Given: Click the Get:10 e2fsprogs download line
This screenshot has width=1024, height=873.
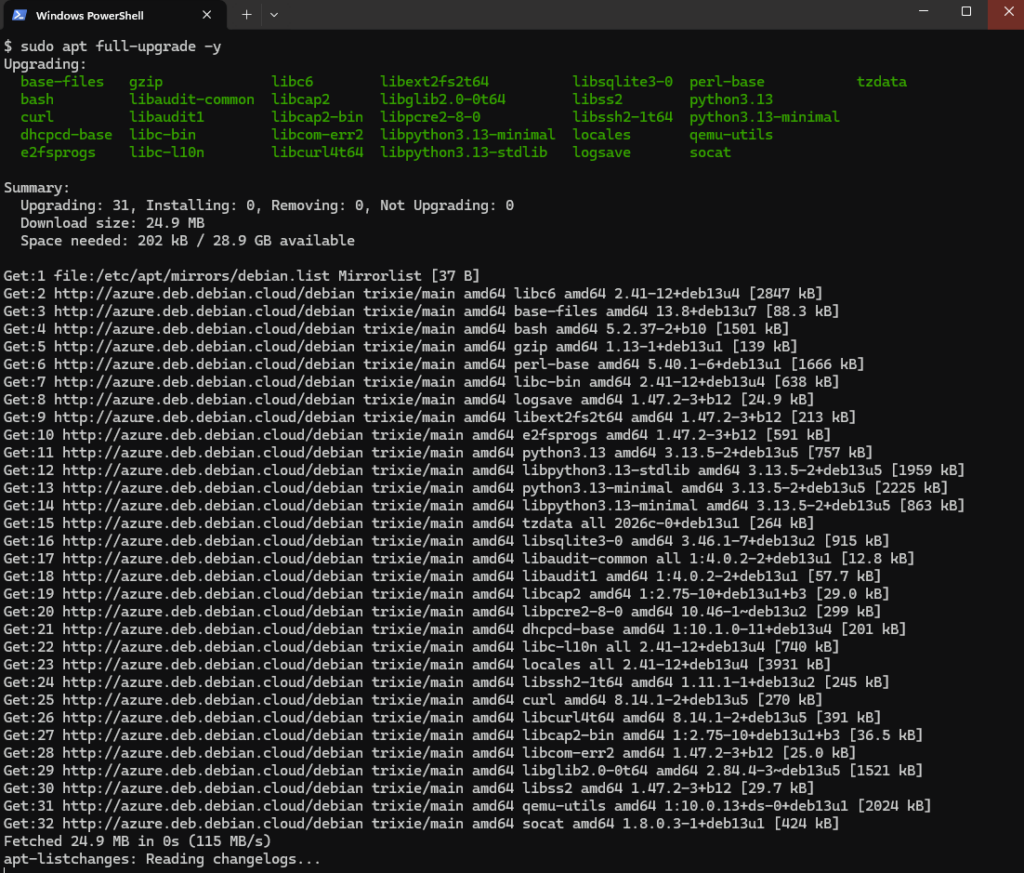Looking at the screenshot, I should pos(417,435).
